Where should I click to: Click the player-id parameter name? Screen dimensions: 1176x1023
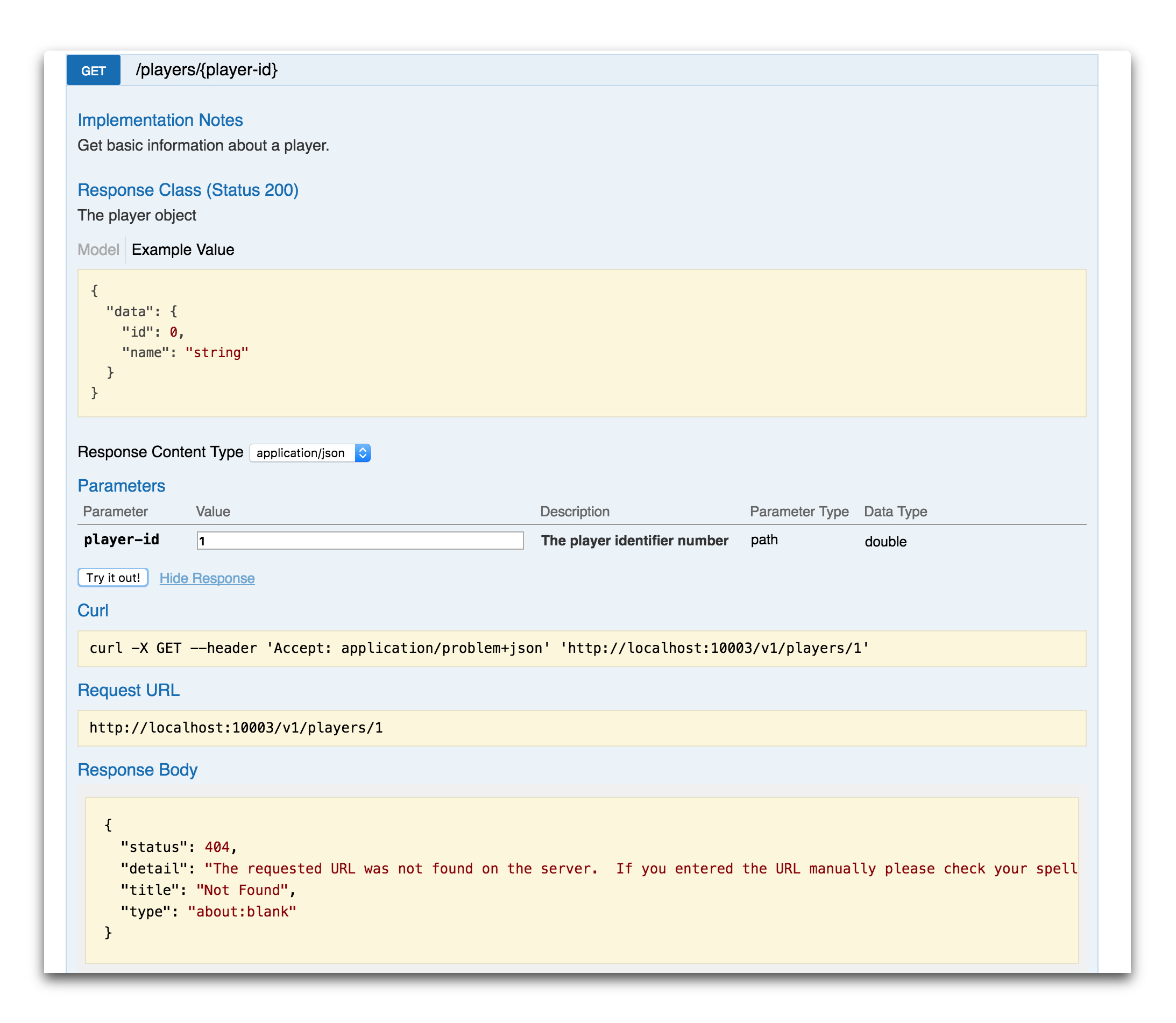point(122,539)
